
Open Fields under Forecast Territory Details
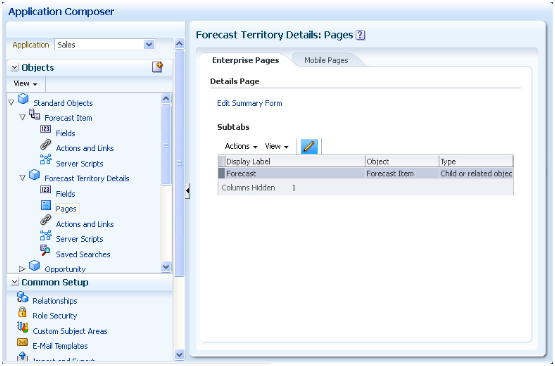point(65,194)
